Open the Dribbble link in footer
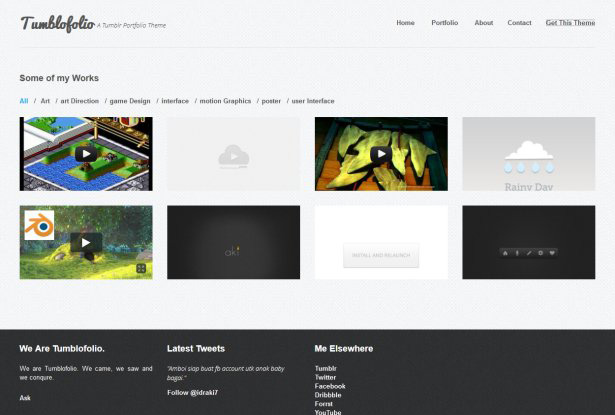This screenshot has height=415, width=615. click(x=328, y=395)
